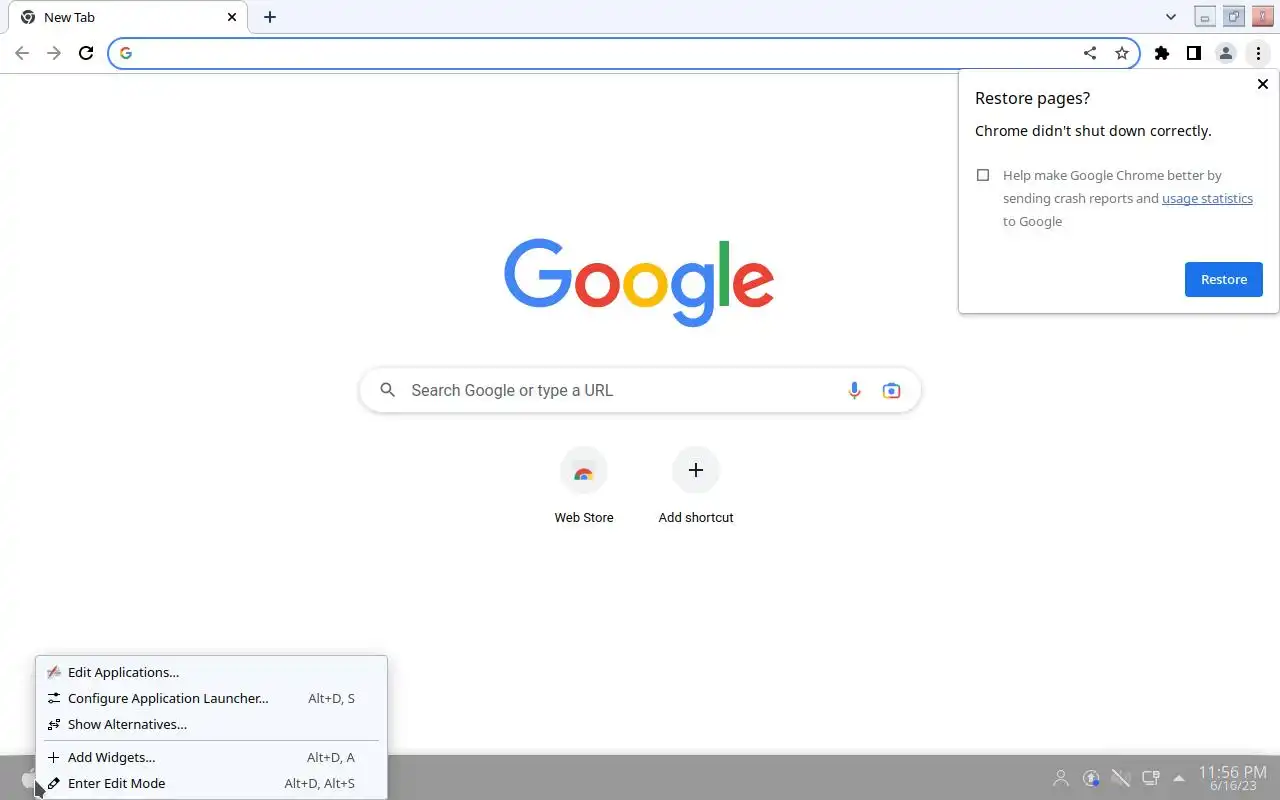Image resolution: width=1280 pixels, height=800 pixels.
Task: Choose Enter Edit Mode in menu
Action: click(x=211, y=783)
